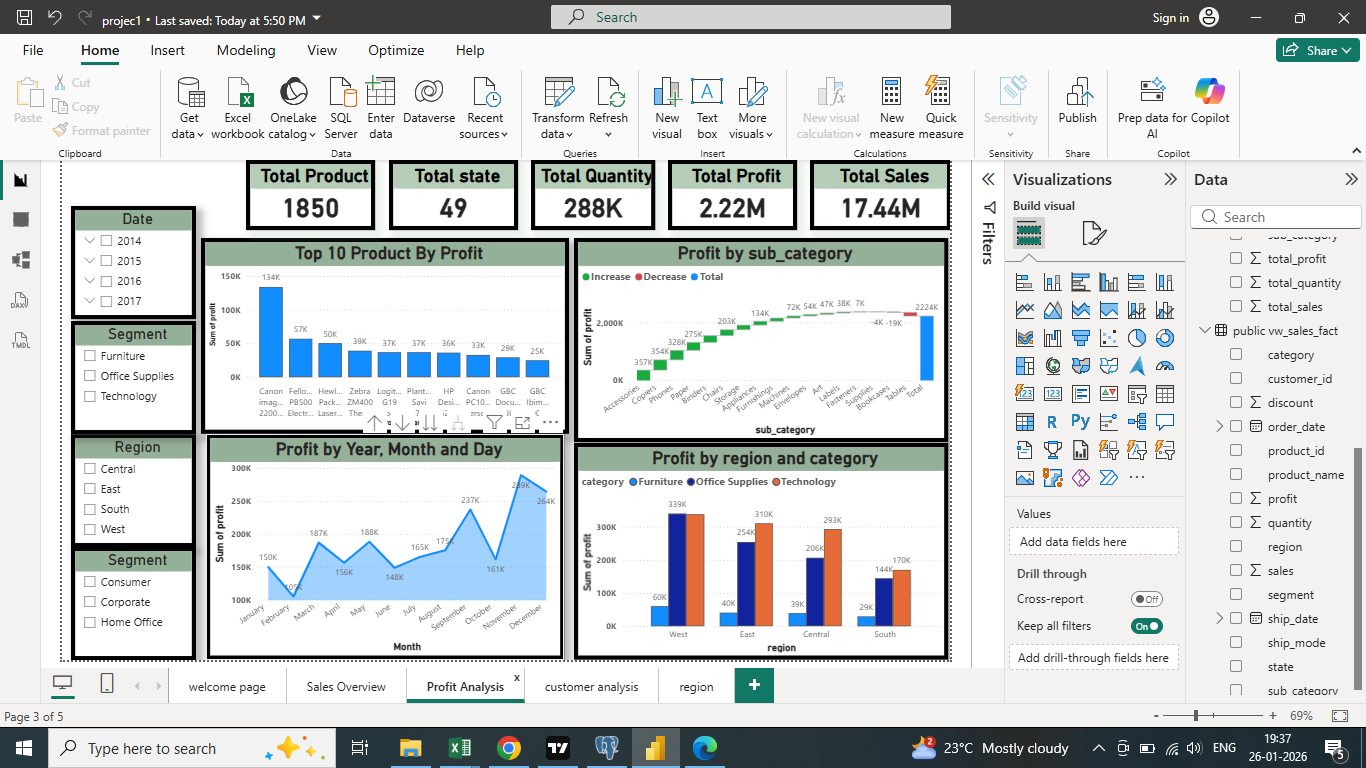The height and width of the screenshot is (768, 1366).
Task: Choose the Gauge visual
Action: click(1164, 366)
